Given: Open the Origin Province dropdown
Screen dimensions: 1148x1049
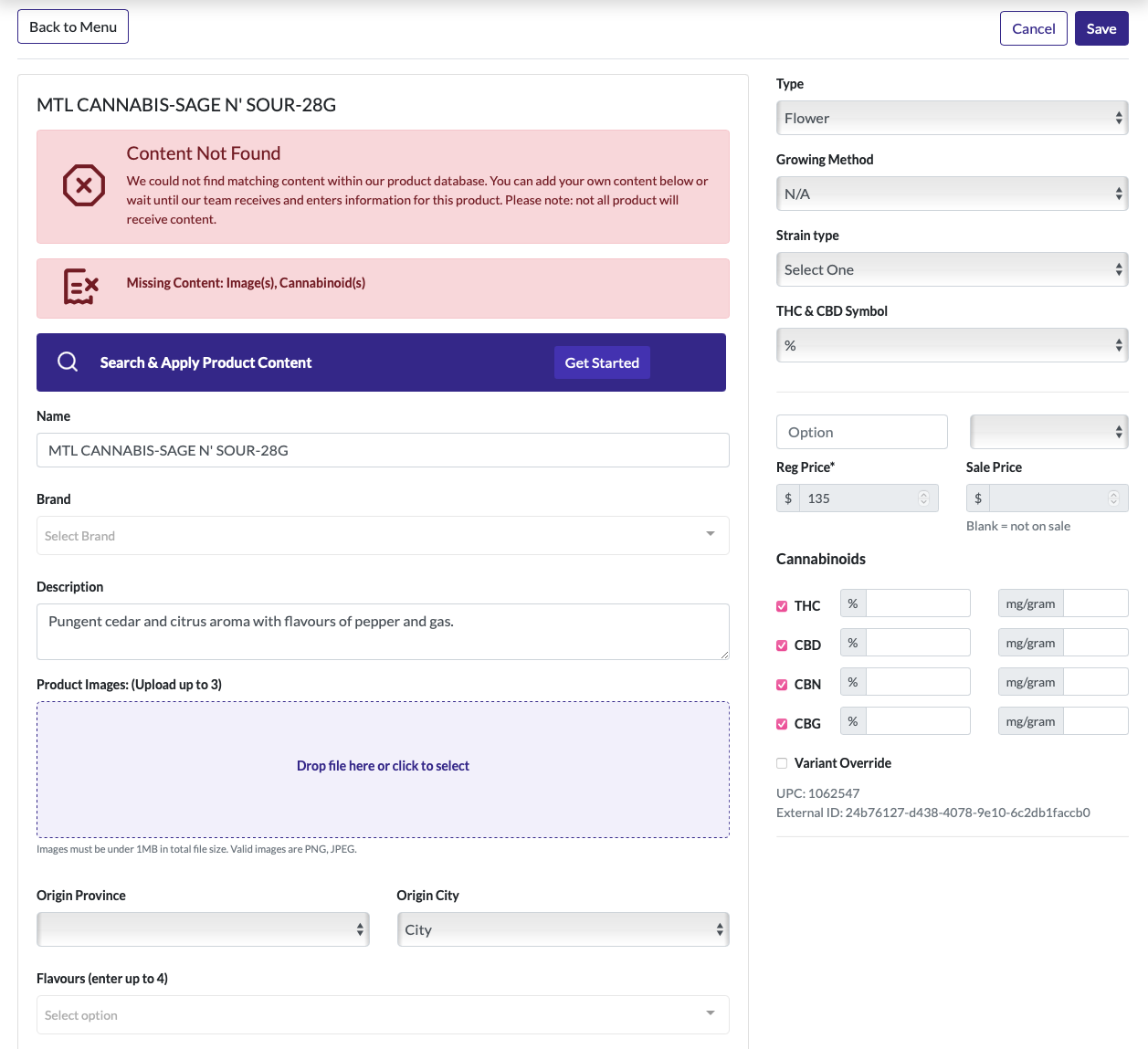Looking at the screenshot, I should click(x=203, y=929).
